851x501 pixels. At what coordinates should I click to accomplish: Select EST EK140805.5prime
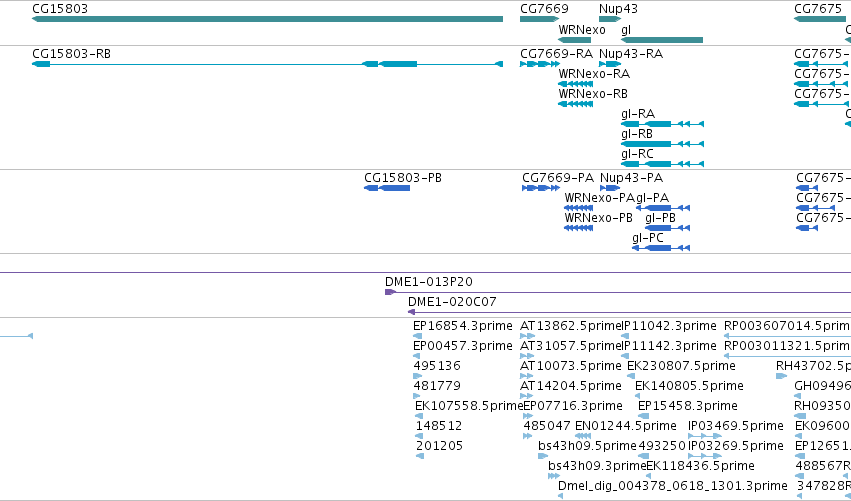coord(689,386)
